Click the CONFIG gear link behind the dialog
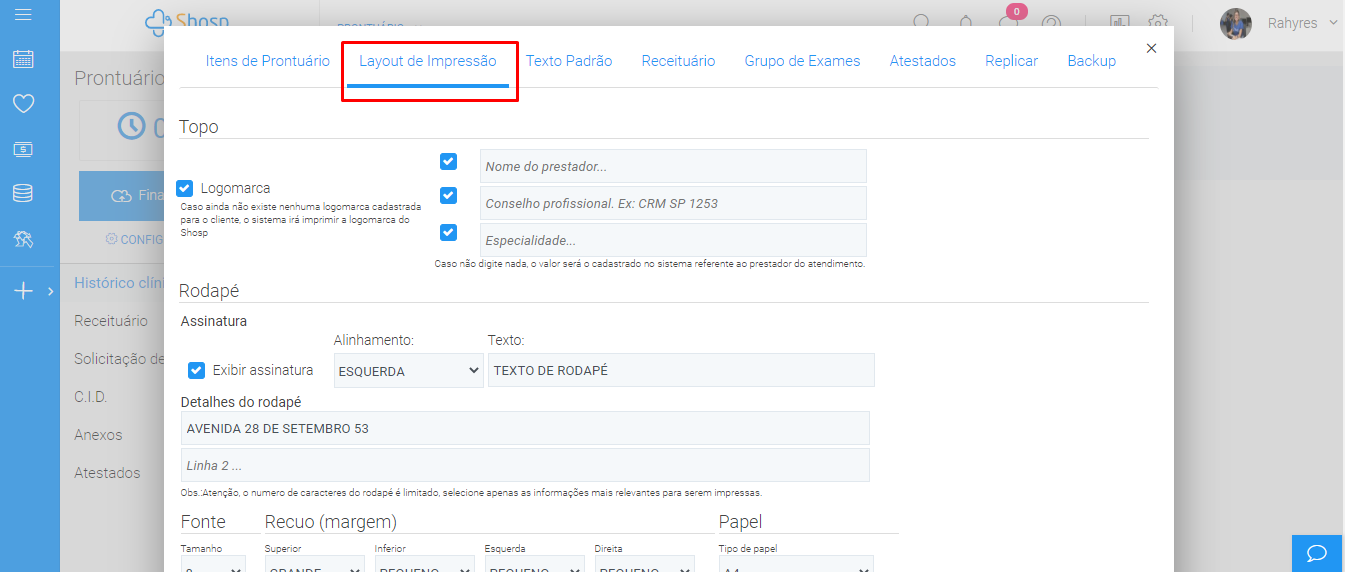The image size is (1345, 572). point(134,239)
